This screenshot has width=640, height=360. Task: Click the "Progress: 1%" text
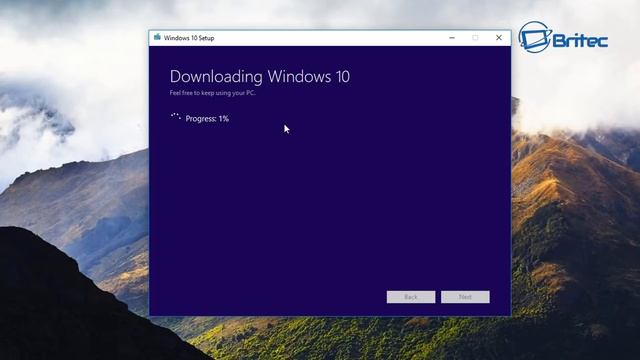pyautogui.click(x=207, y=119)
